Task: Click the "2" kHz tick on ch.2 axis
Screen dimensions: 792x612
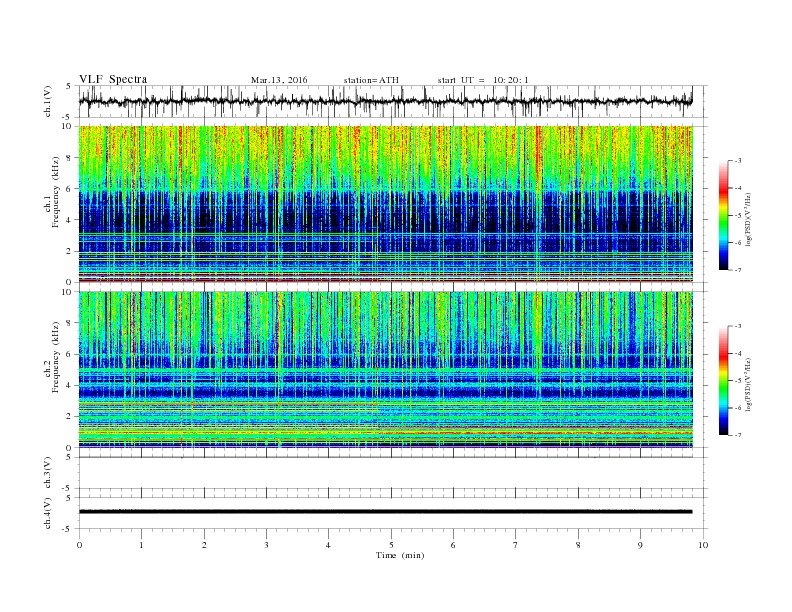Action: [70, 417]
